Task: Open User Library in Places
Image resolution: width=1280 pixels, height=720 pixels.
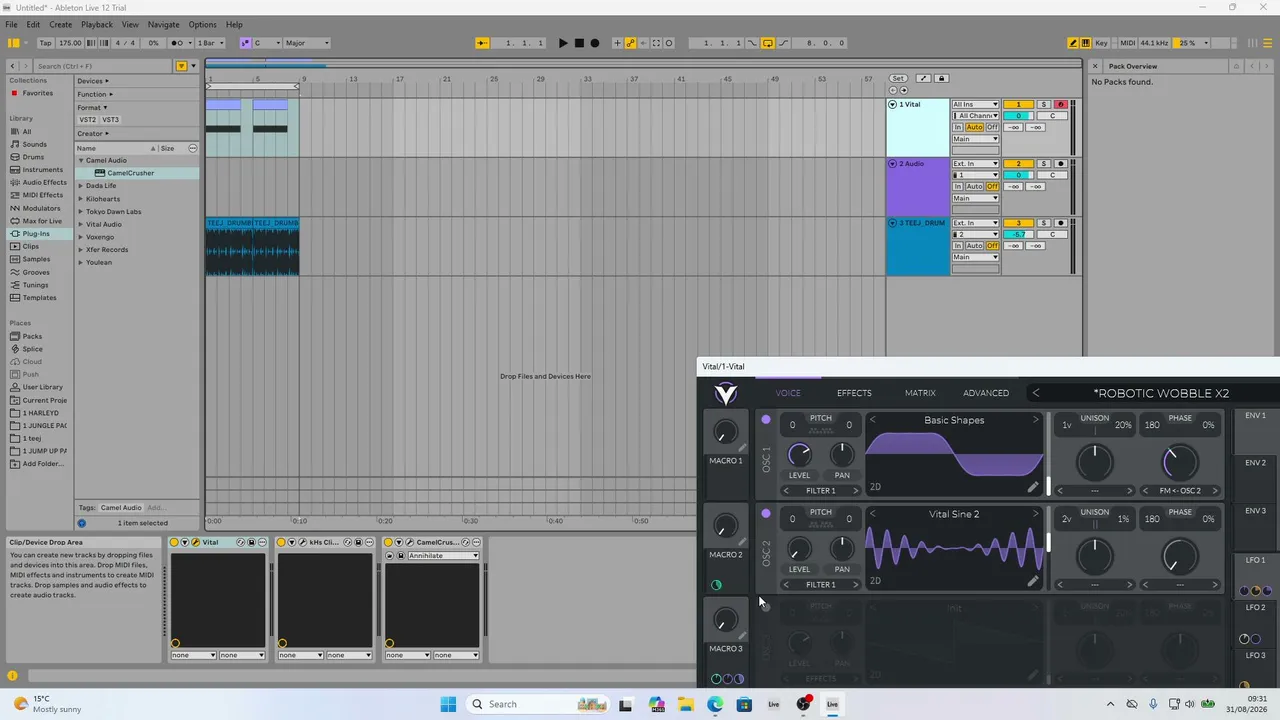Action: point(42,387)
